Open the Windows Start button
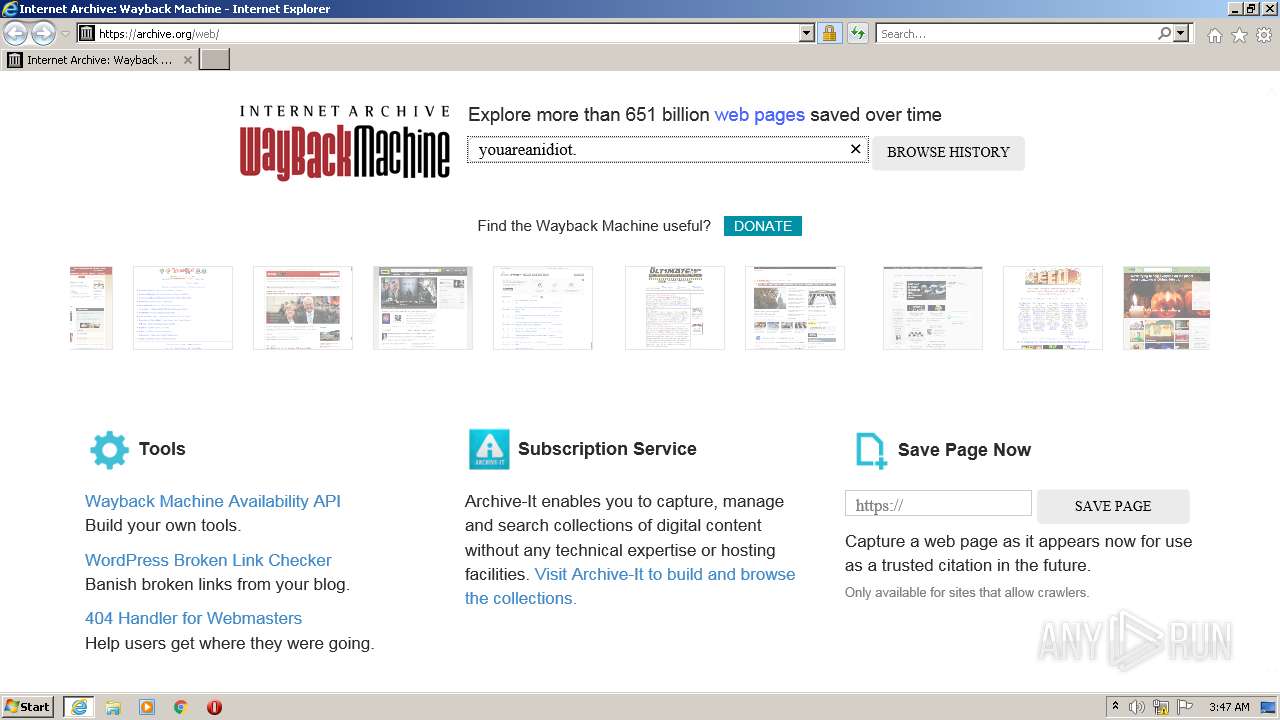Screen dimensions: 1280x720 (28, 707)
